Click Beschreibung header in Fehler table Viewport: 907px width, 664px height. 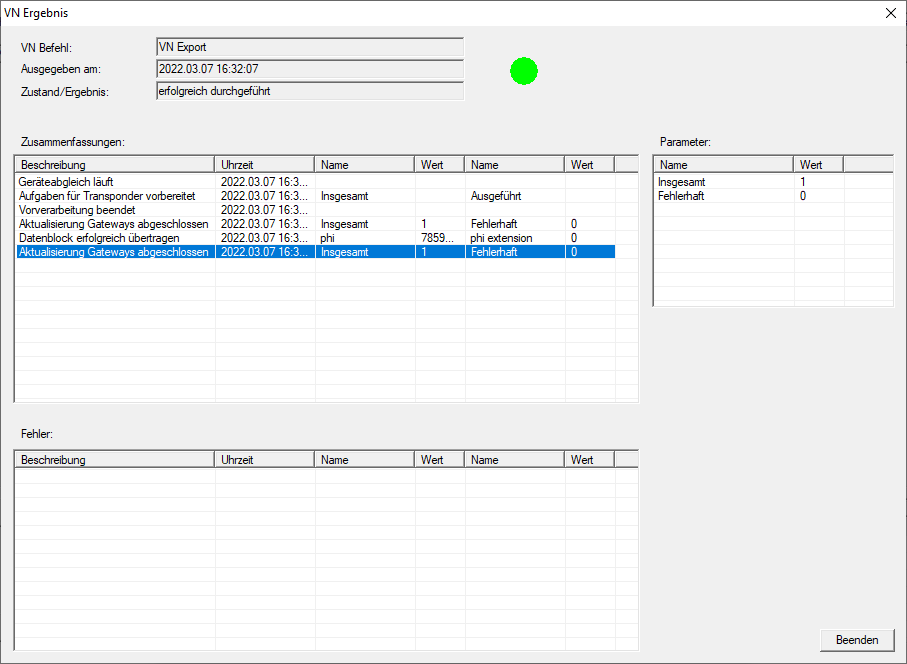tap(115, 460)
